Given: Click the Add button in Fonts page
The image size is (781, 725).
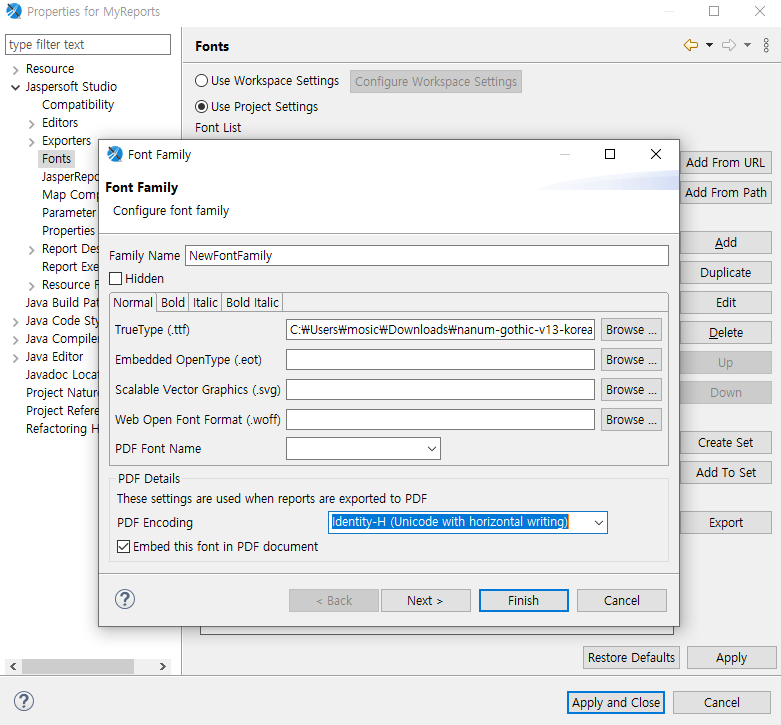Looking at the screenshot, I should tap(726, 242).
